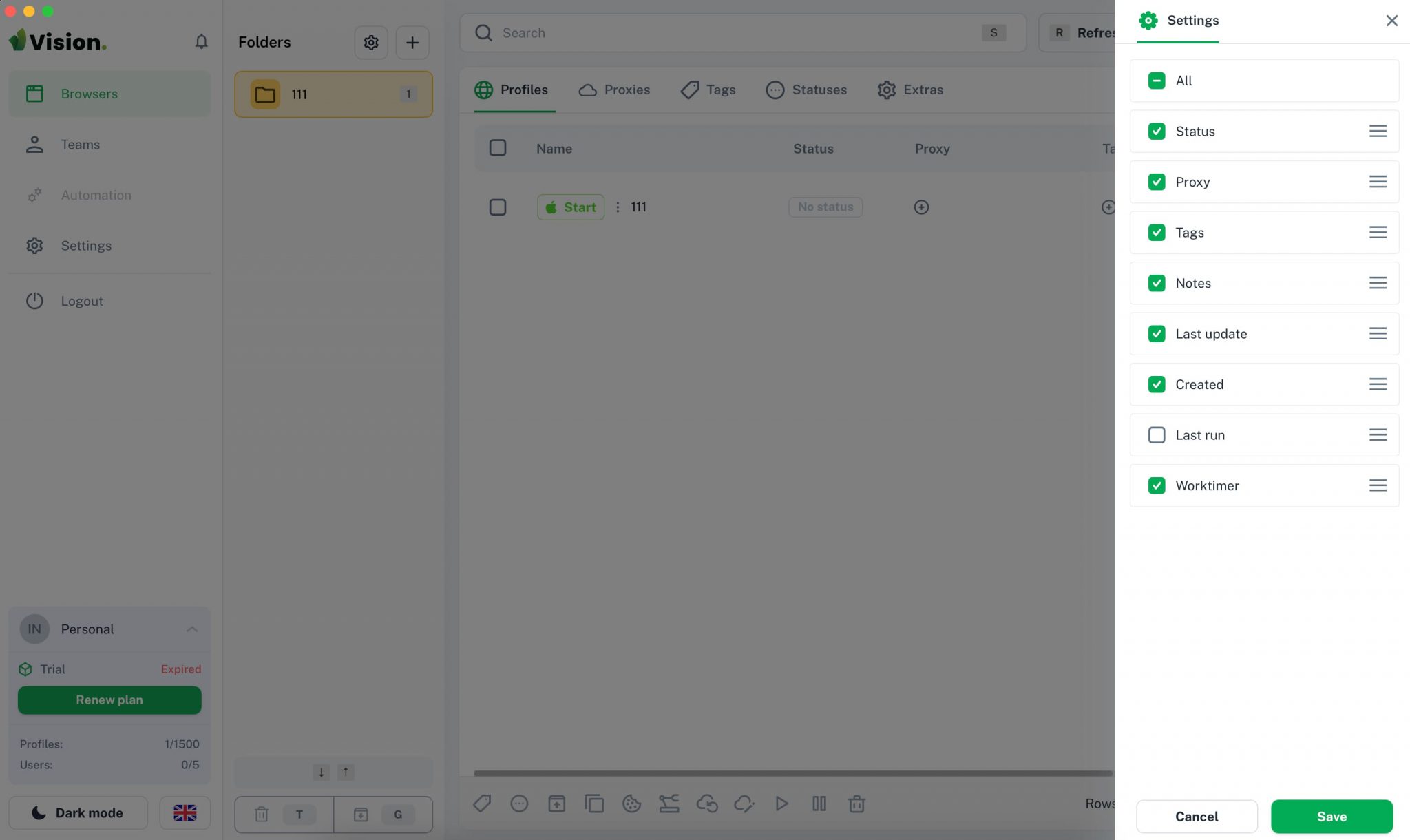Open the notifications bell icon
Screen dimensions: 1410x840
(201, 41)
